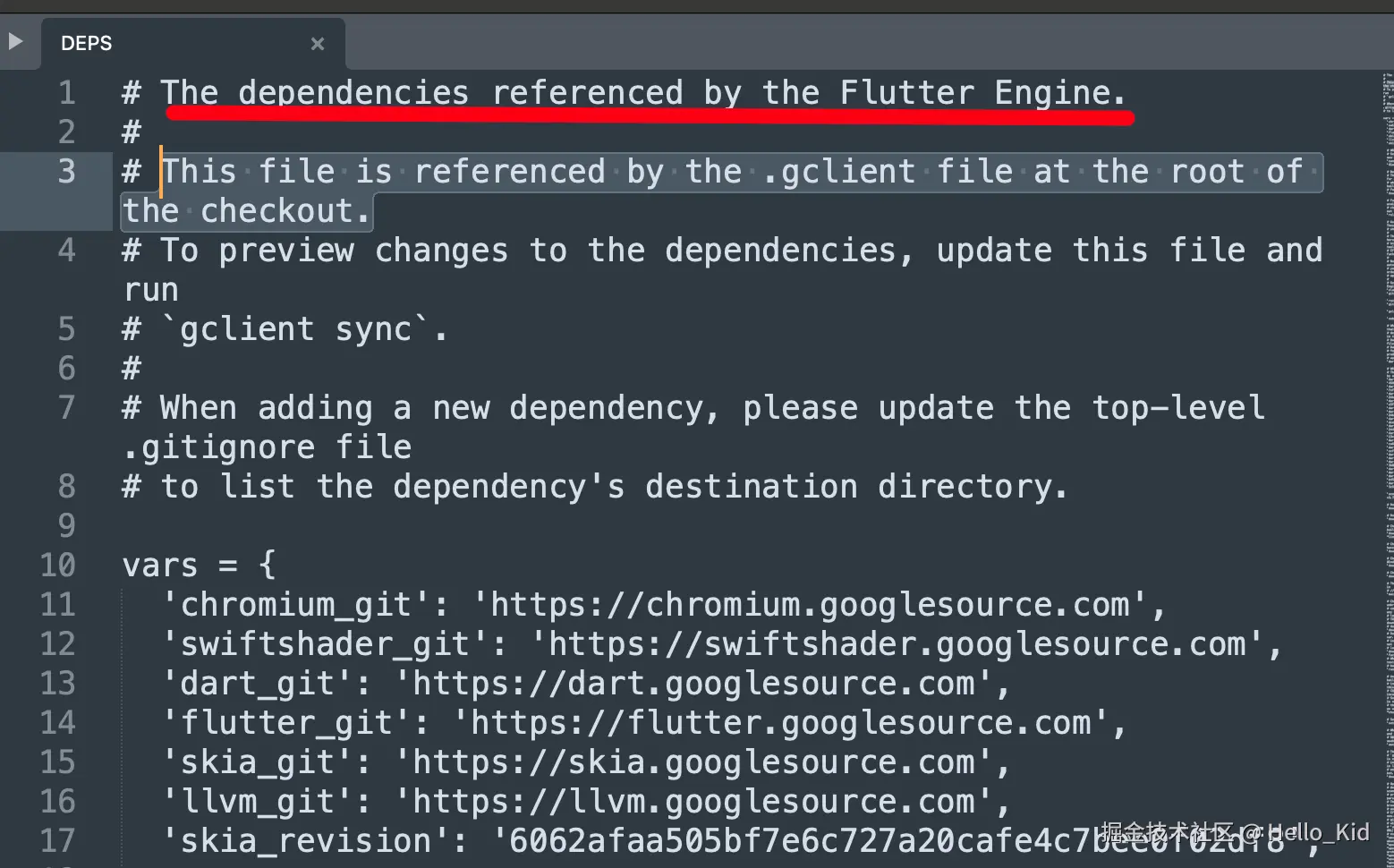
Task: Click line number 1 in the gutter
Action: pos(66,93)
